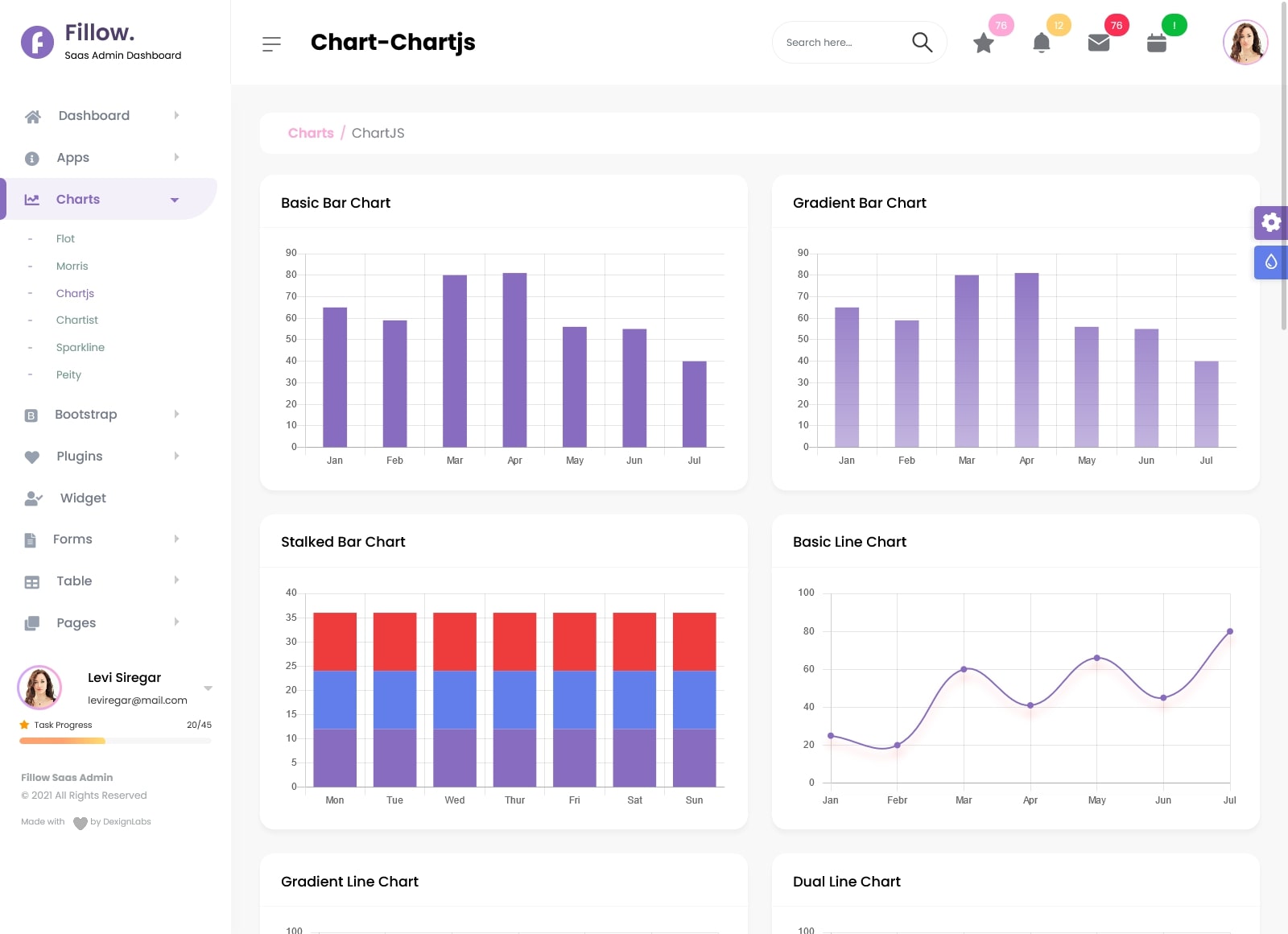This screenshot has height=934, width=1288.
Task: Click the Fillow logo icon
Action: (37, 42)
